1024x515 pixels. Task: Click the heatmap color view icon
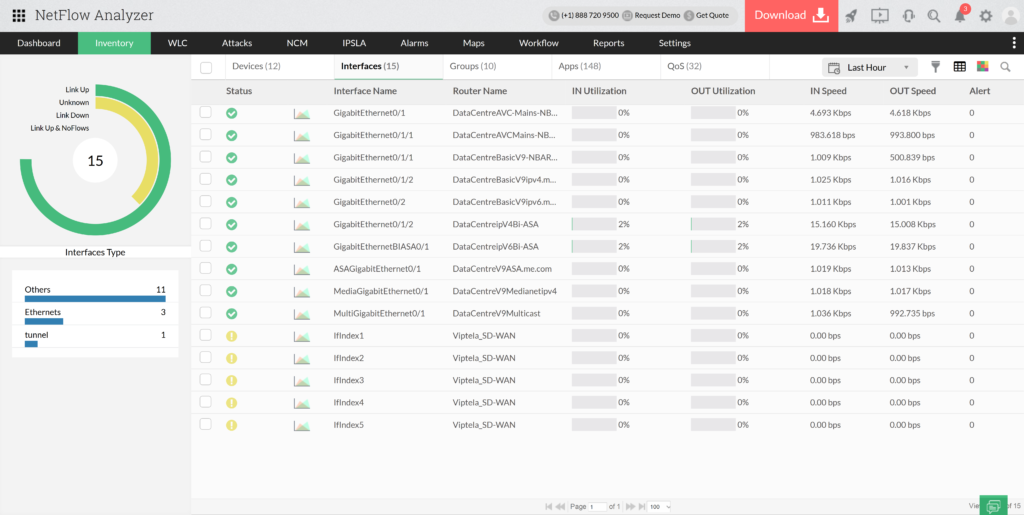click(x=982, y=67)
